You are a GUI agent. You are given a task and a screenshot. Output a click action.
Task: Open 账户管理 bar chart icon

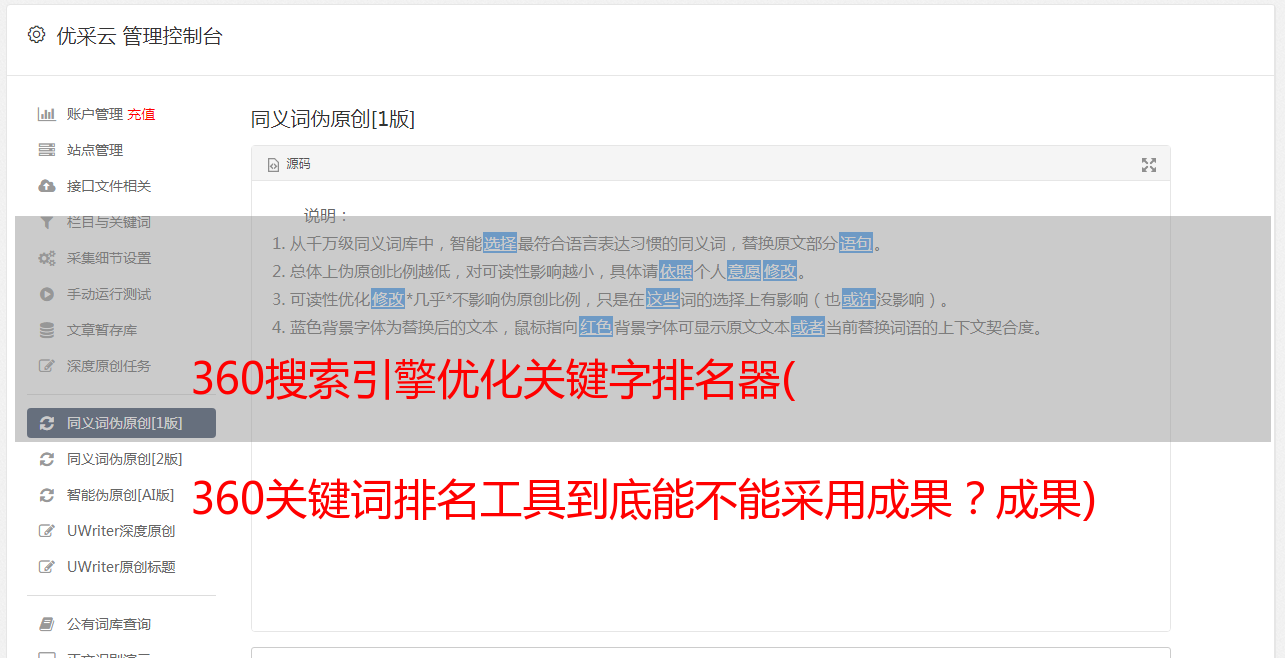point(46,114)
